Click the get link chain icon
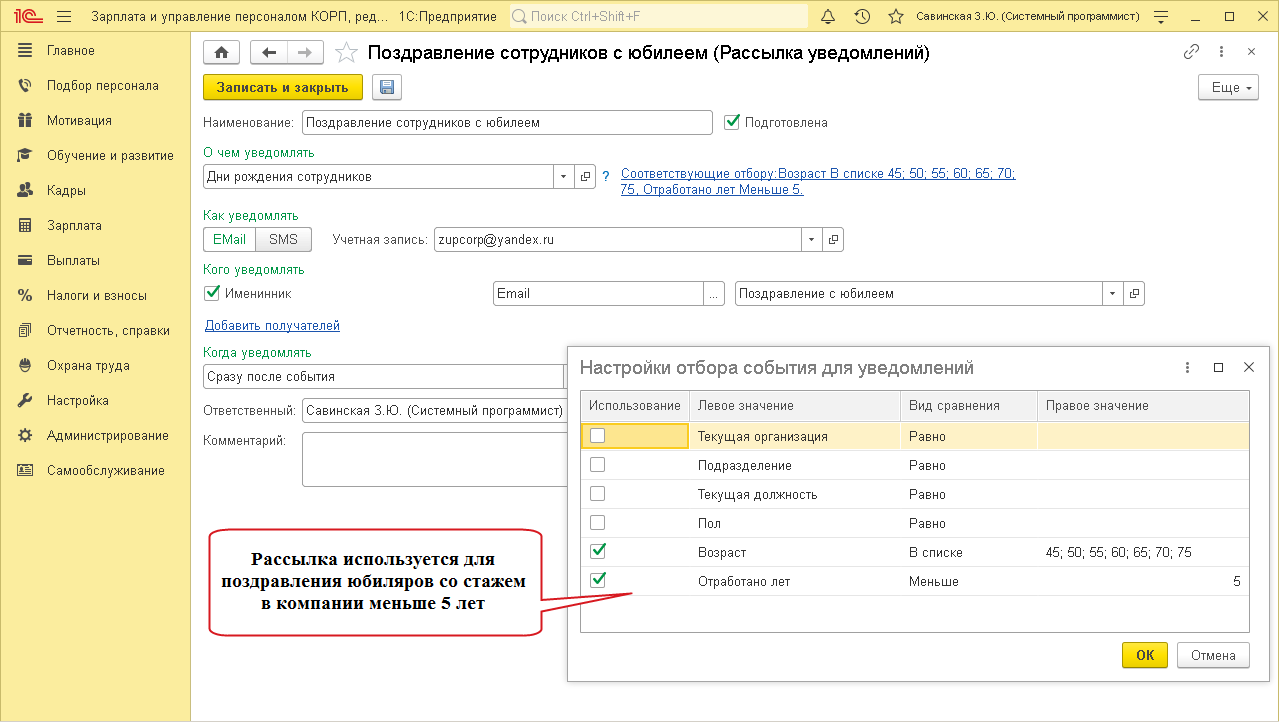This screenshot has width=1279, height=722. click(x=1191, y=52)
